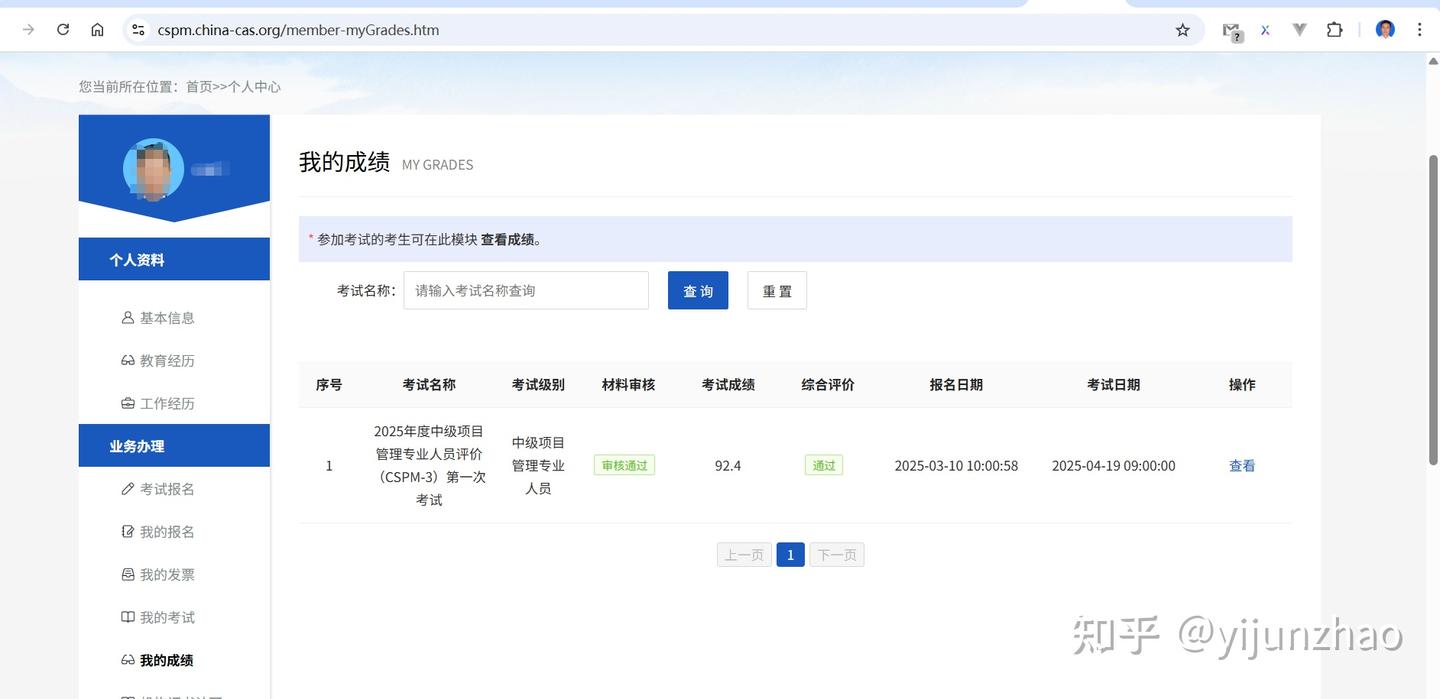This screenshot has height=699, width=1440.
Task: Select the 基本信息 person icon in sidebar
Action: pyautogui.click(x=126, y=317)
